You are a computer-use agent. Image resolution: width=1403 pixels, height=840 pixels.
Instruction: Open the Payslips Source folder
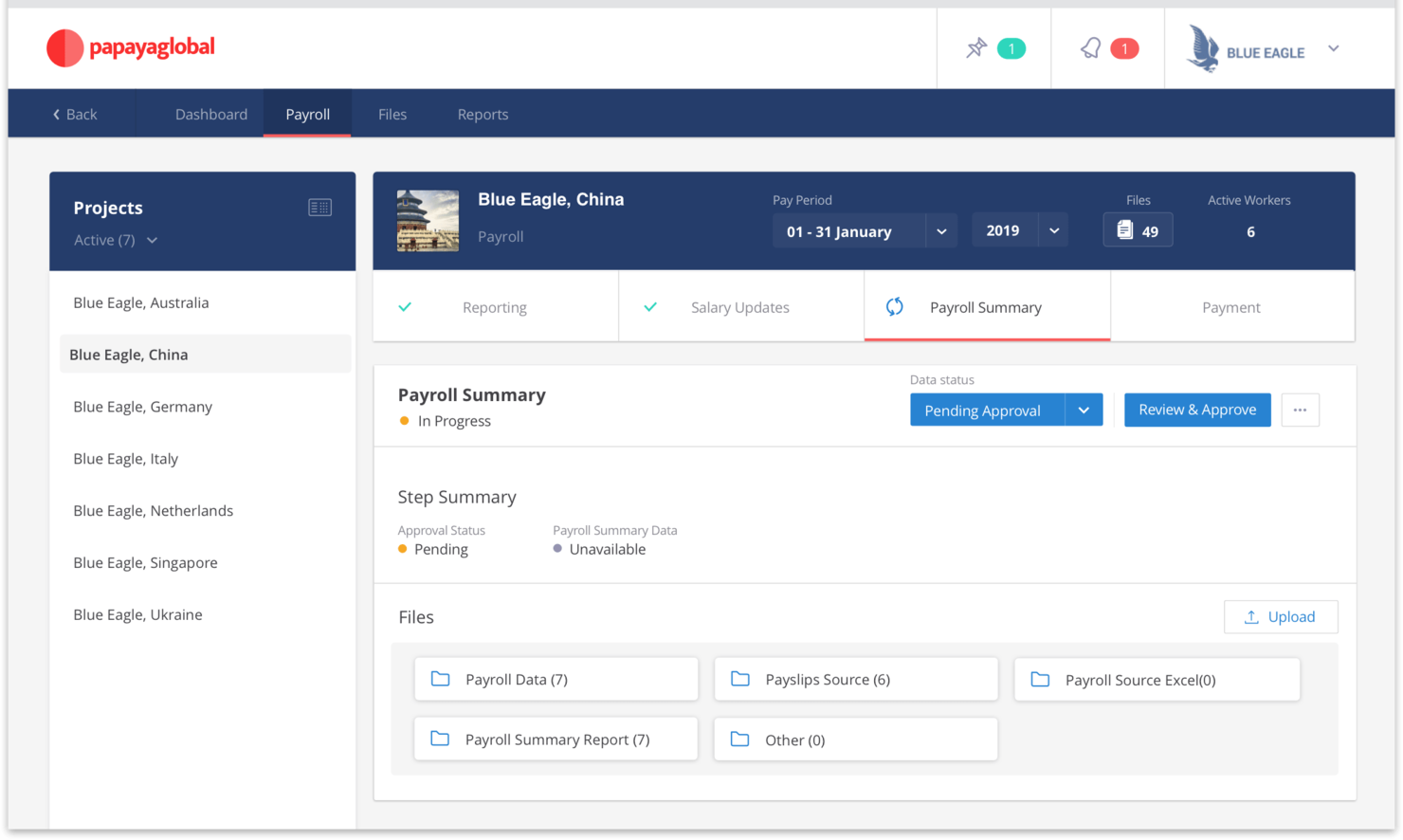click(855, 679)
